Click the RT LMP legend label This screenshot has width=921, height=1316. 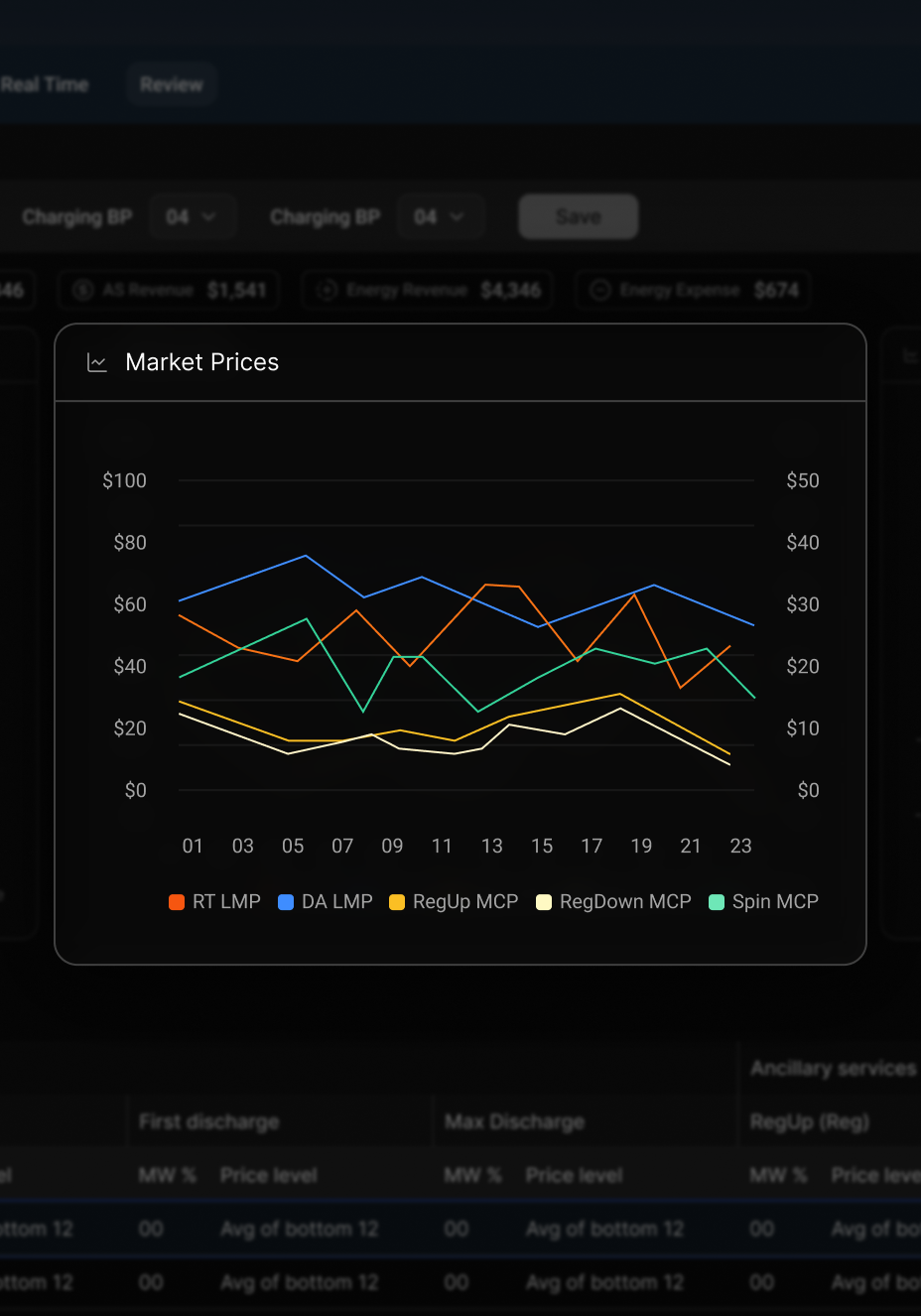click(x=226, y=901)
